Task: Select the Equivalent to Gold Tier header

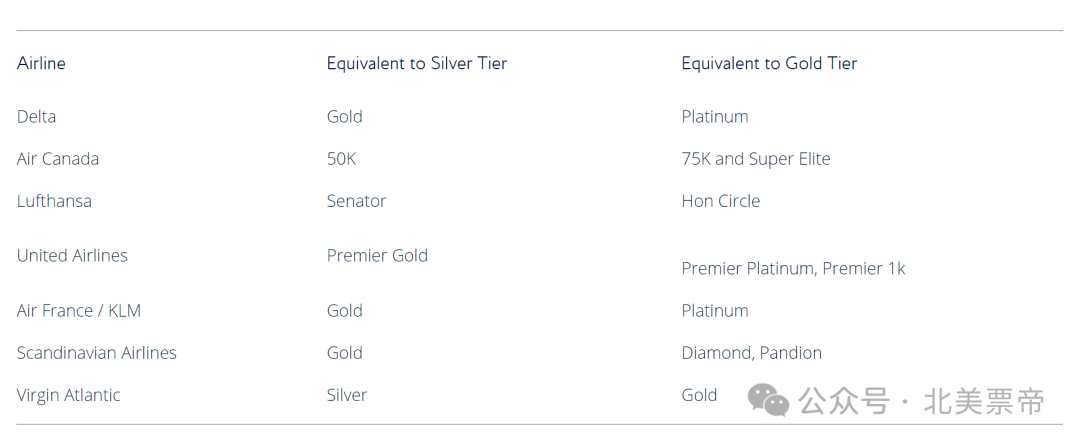Action: pos(769,63)
